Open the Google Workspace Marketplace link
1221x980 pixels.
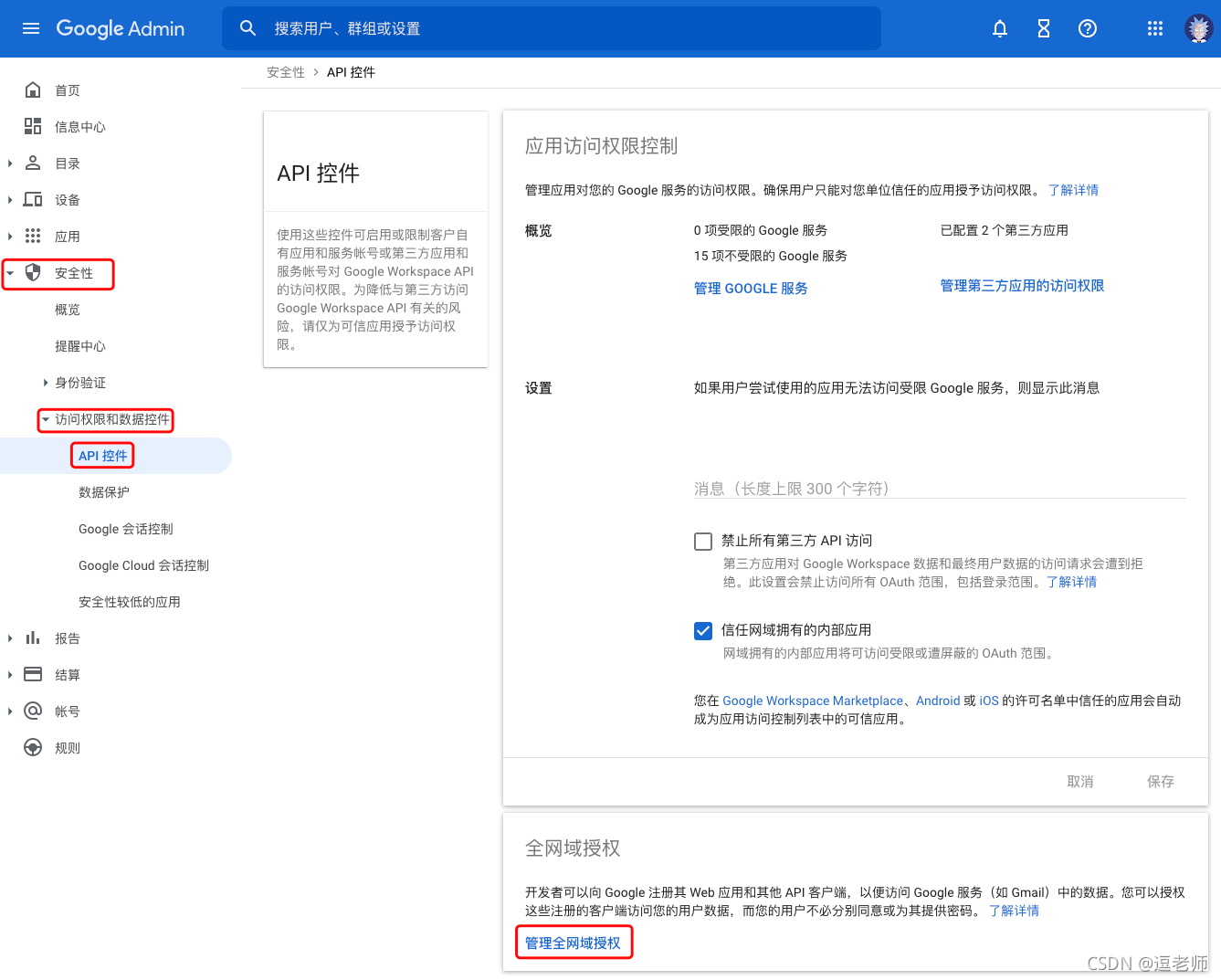point(813,701)
